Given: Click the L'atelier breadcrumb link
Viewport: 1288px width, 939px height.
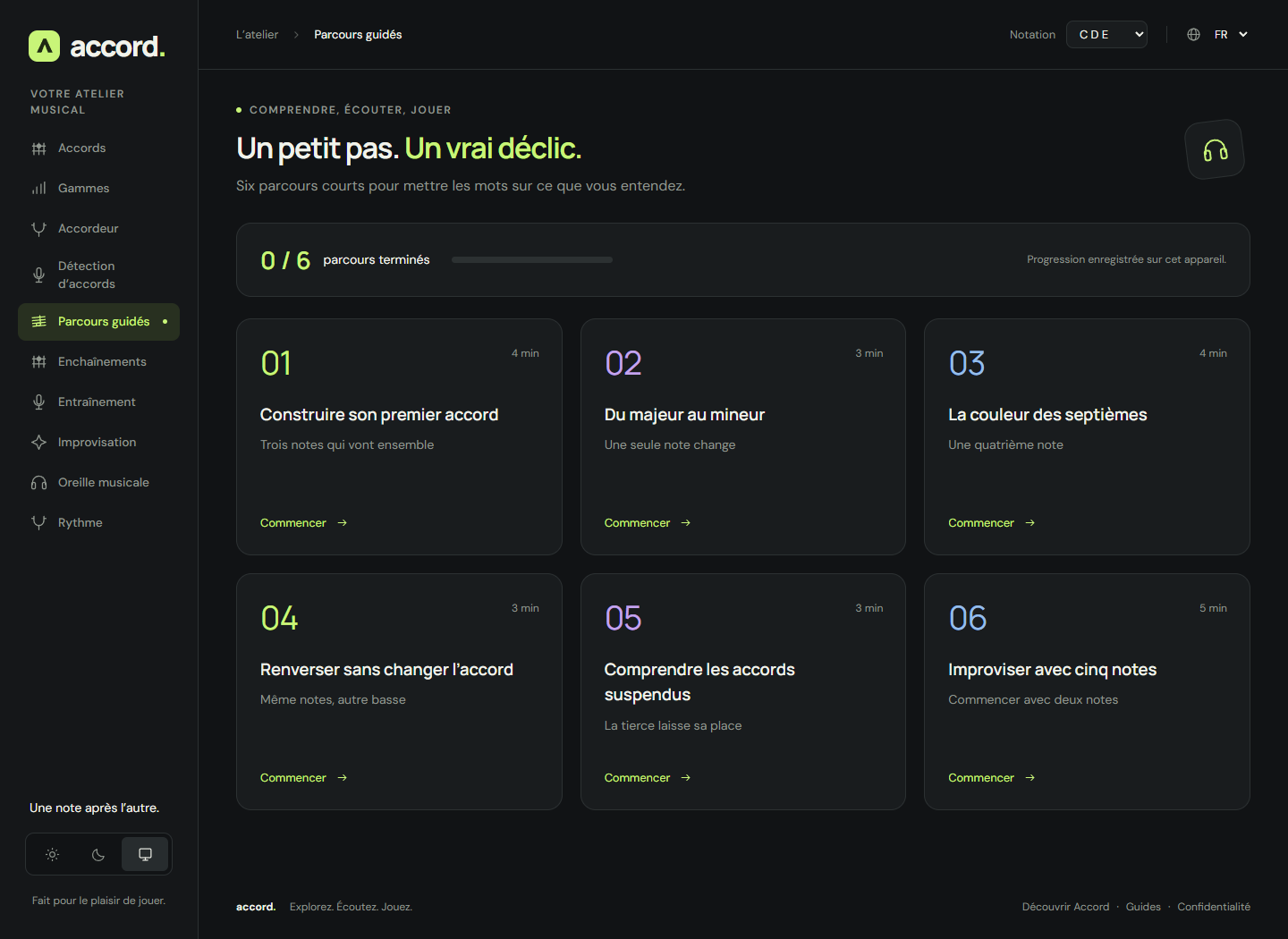Looking at the screenshot, I should 257,35.
